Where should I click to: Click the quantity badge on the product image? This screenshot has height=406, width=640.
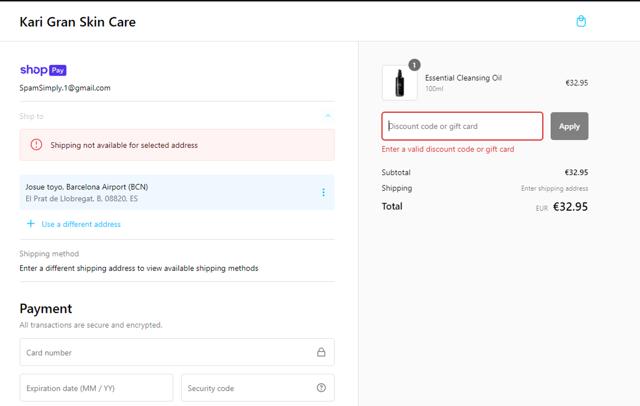tap(414, 65)
